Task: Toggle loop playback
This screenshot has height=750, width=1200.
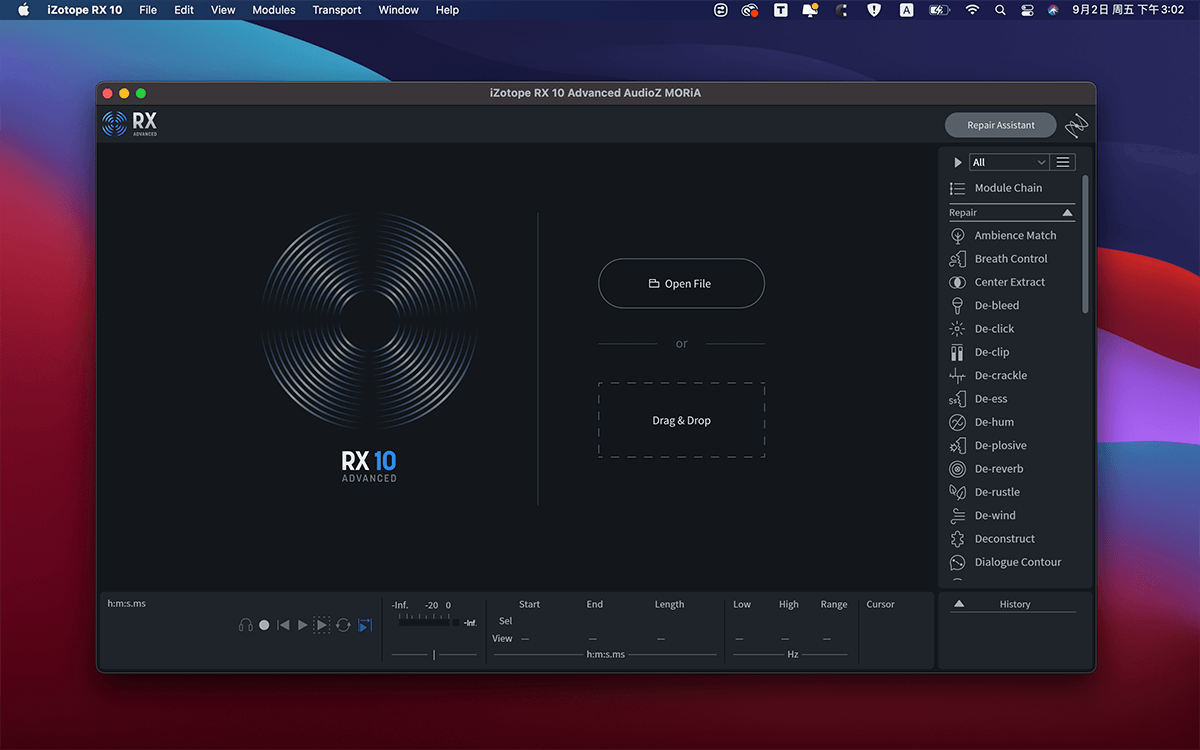Action: [343, 625]
